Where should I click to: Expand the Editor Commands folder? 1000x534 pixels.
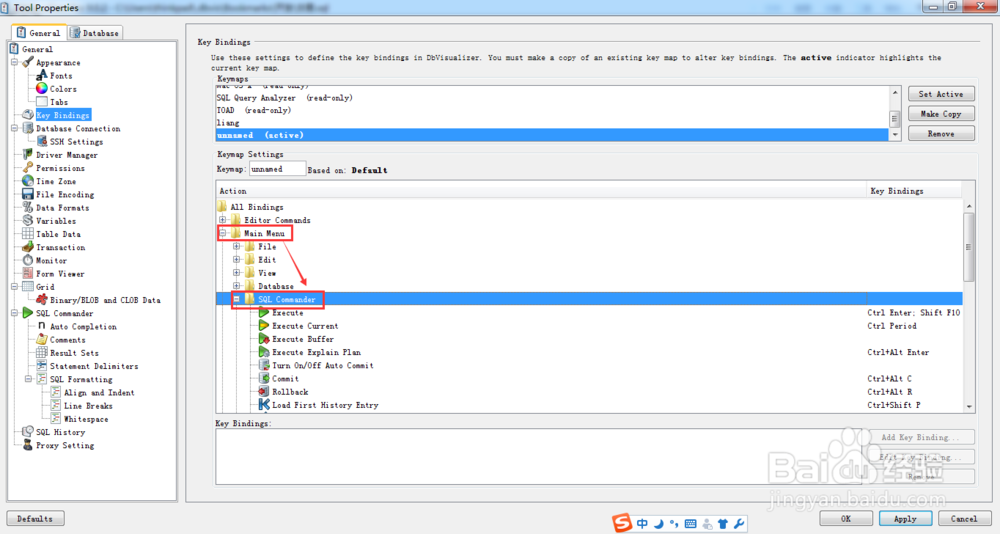tap(223, 220)
